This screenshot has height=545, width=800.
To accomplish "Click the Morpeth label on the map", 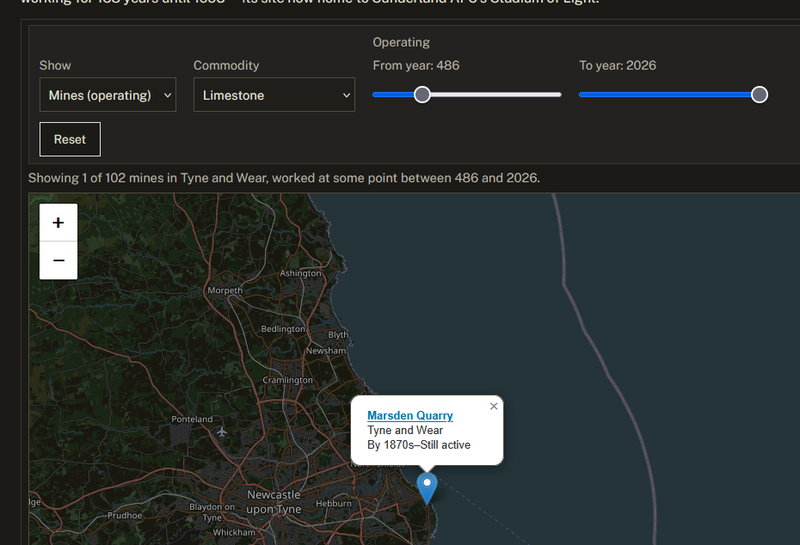I will tap(225, 290).
